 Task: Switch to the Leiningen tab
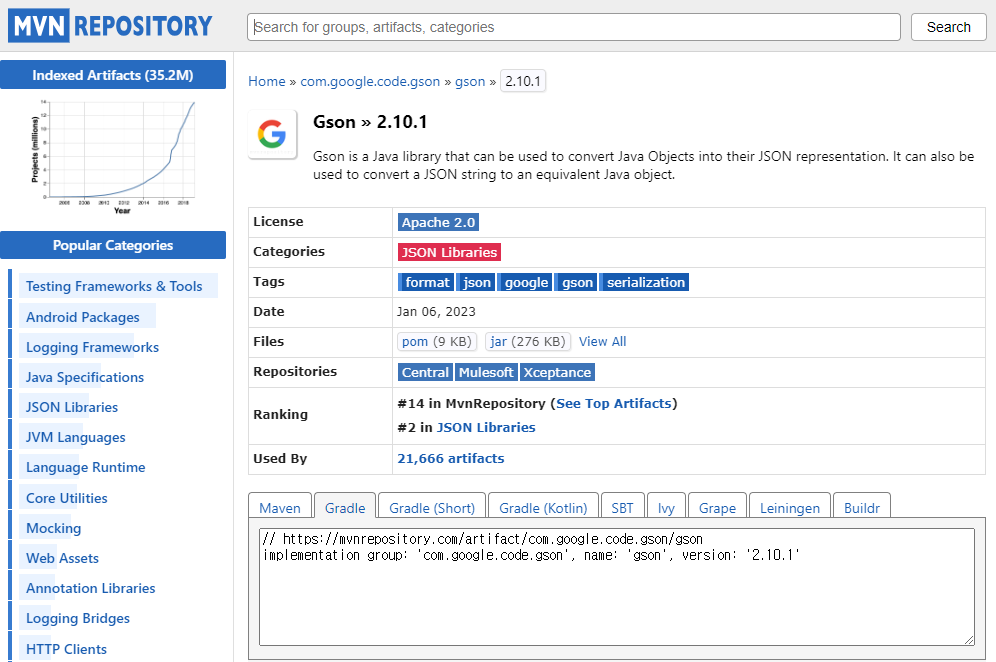click(x=790, y=508)
